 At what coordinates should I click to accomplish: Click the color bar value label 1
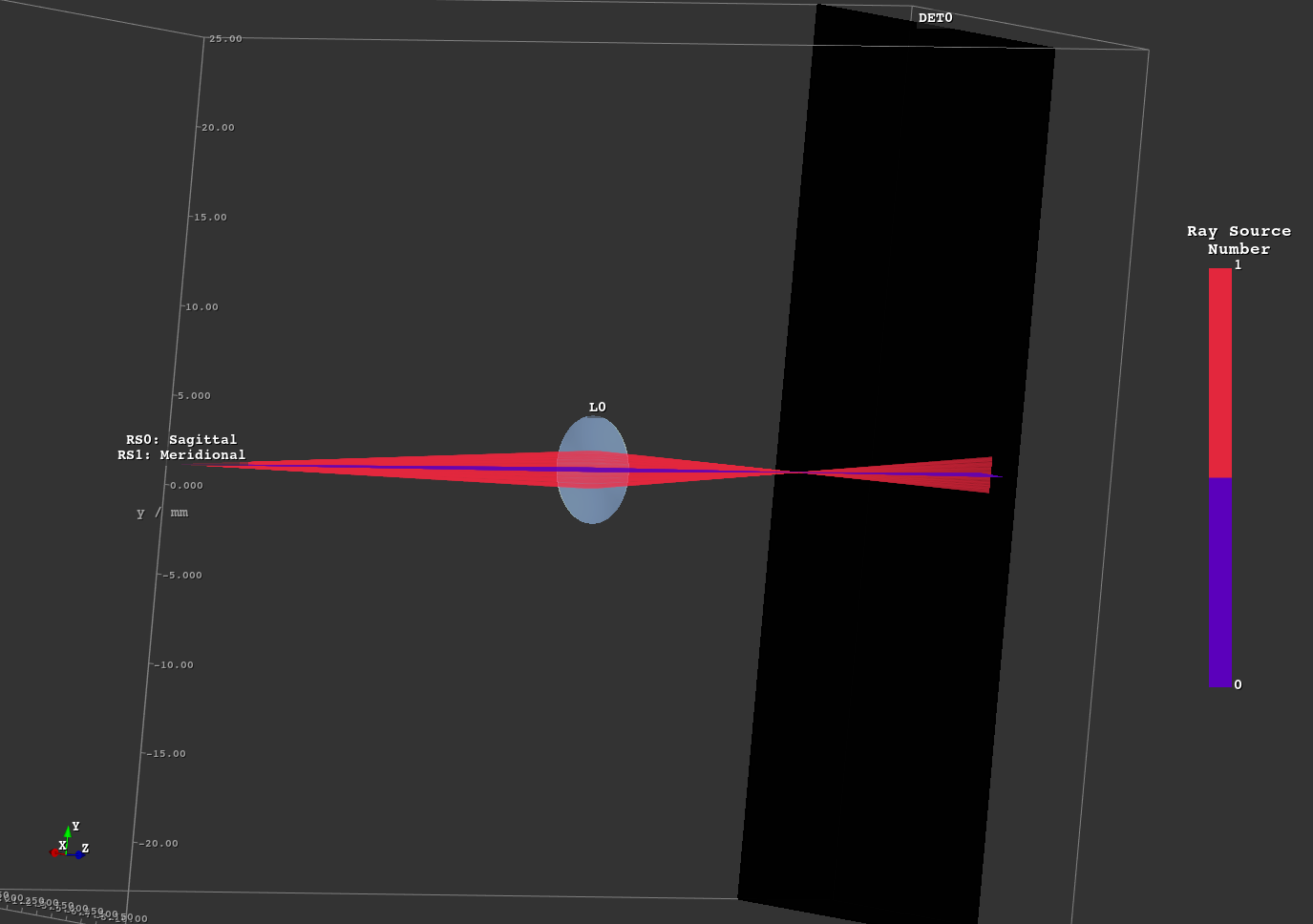click(x=1238, y=265)
